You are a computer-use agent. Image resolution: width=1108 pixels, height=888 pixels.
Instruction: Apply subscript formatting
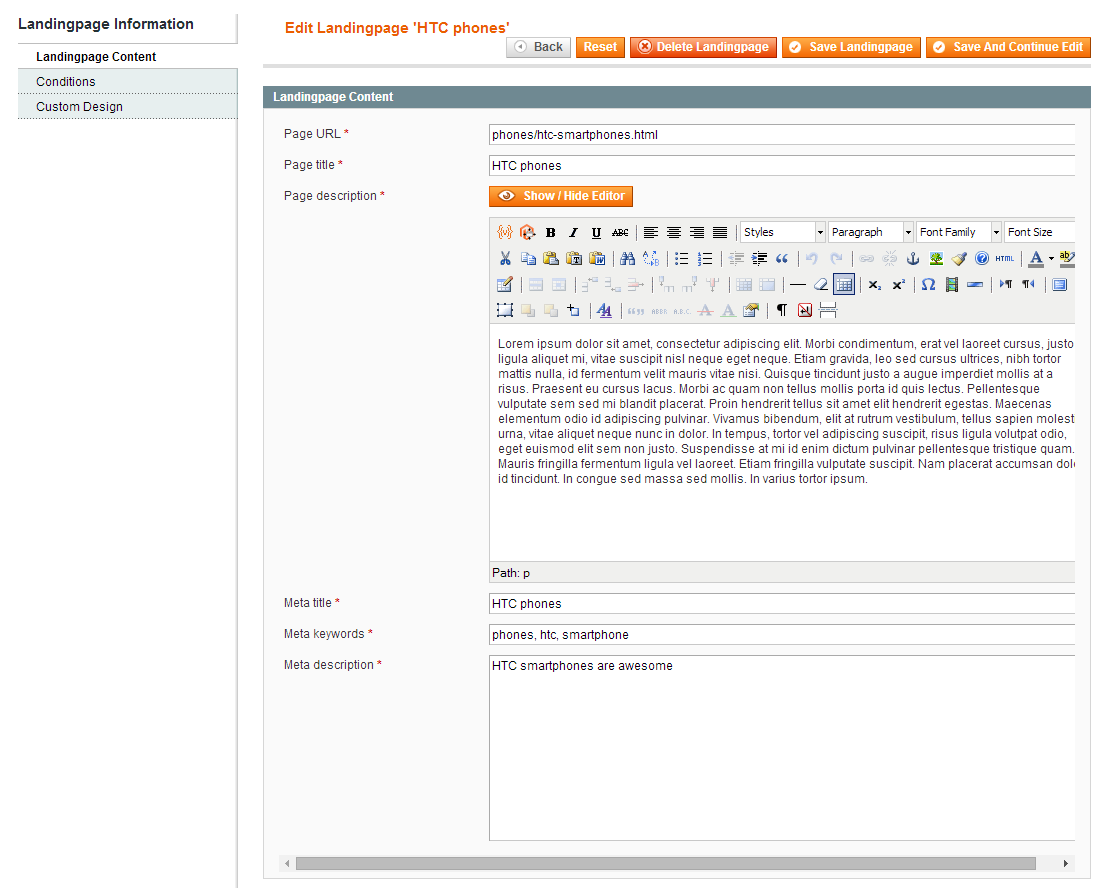coord(875,285)
